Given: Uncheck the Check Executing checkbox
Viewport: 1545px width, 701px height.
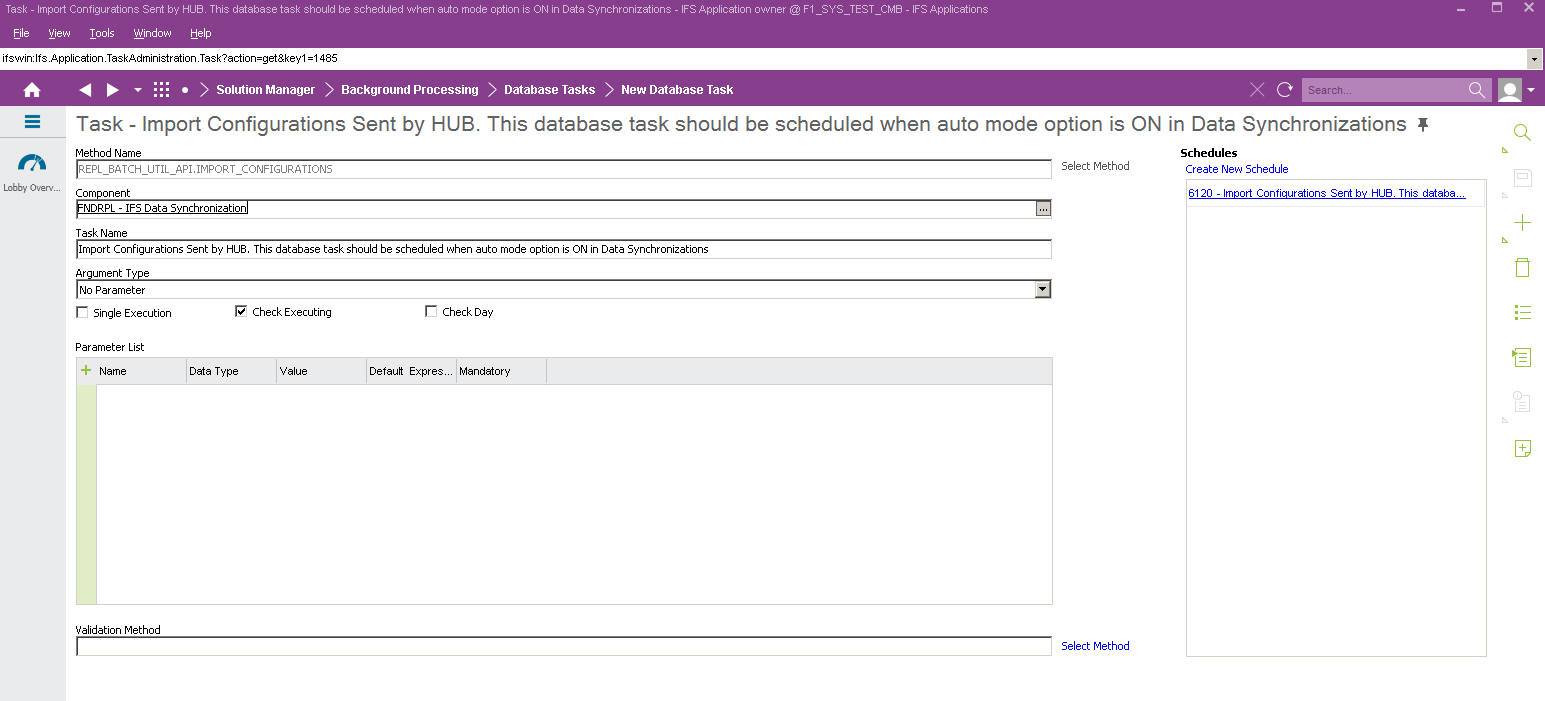Looking at the screenshot, I should click(241, 312).
